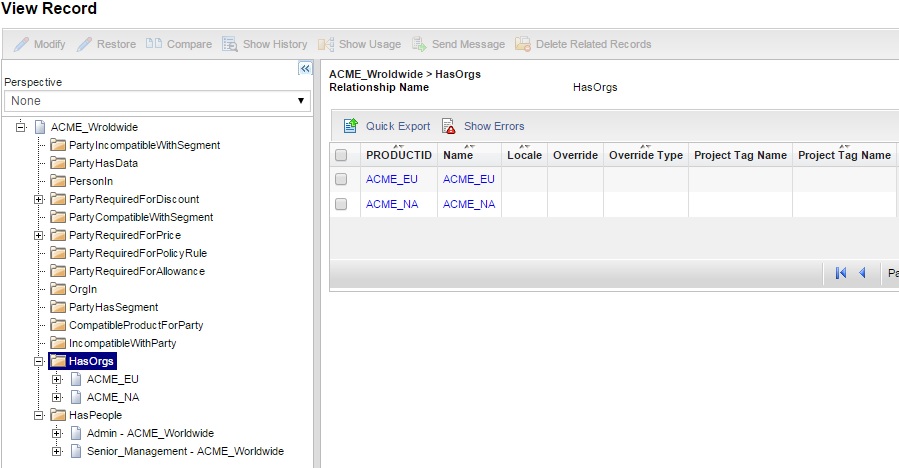Tick the checkbox for ACME_EU row
Screen dimensions: 899x468
341,179
